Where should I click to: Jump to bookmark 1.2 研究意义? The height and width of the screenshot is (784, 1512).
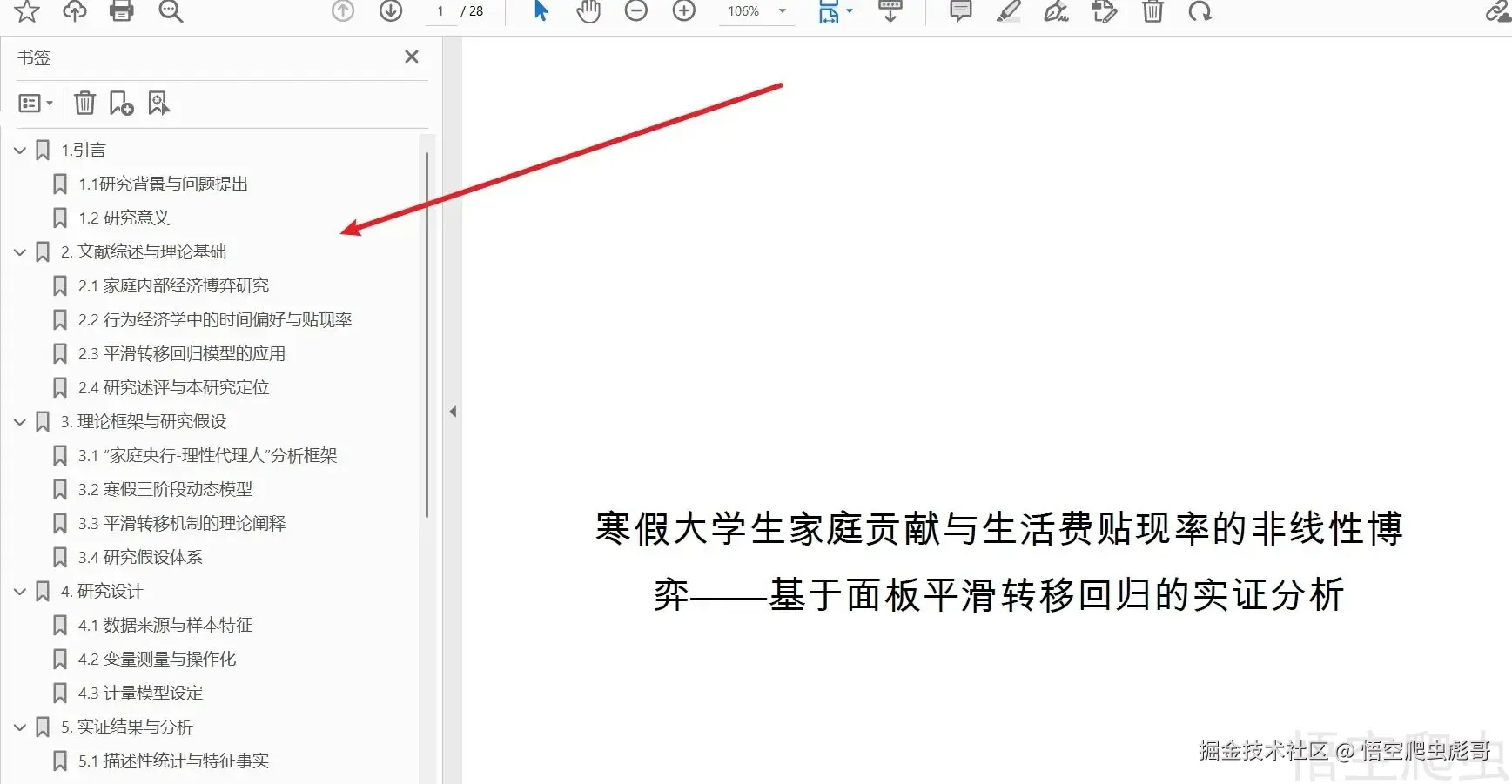(124, 218)
